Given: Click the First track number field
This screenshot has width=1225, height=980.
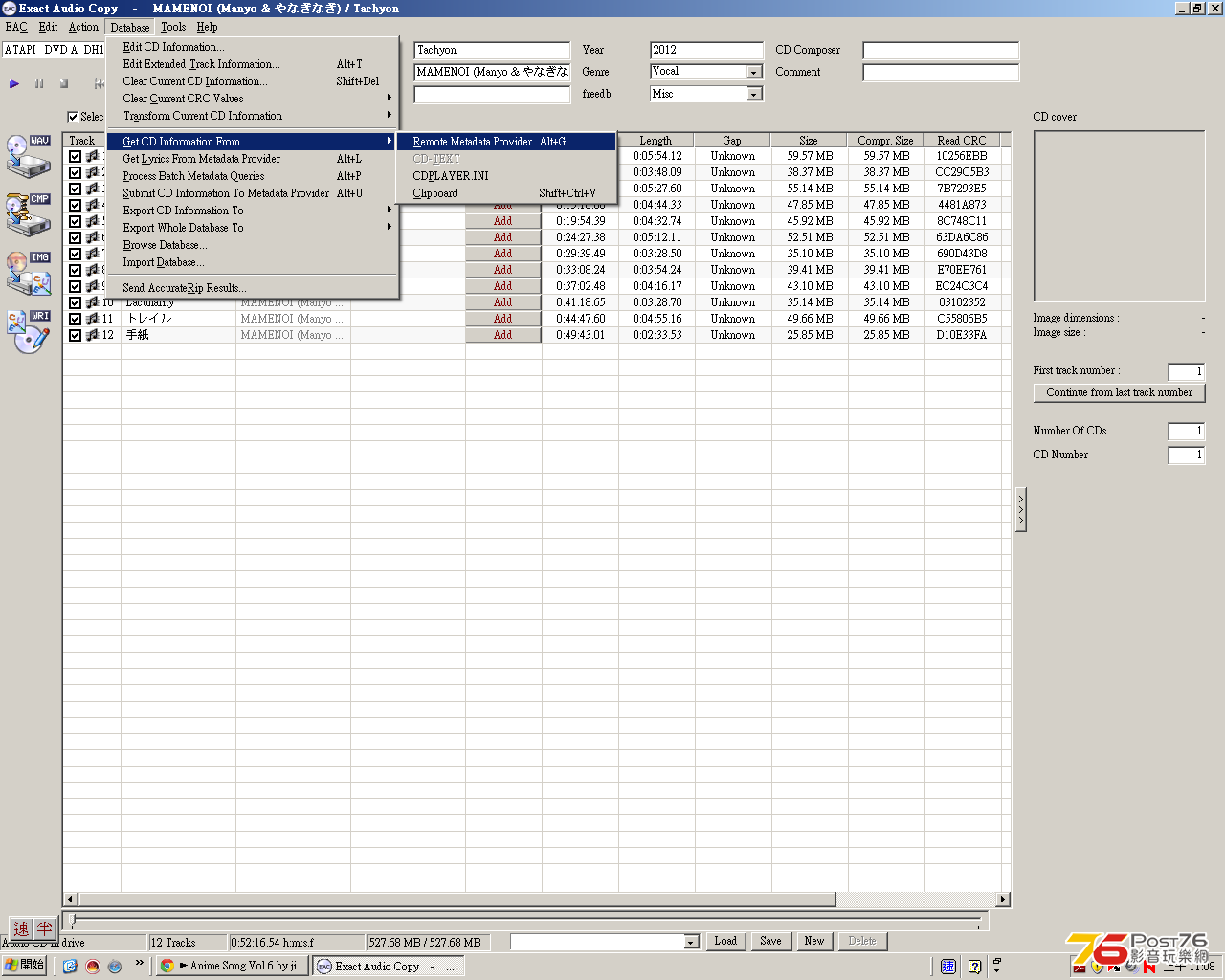Looking at the screenshot, I should coord(1186,371).
